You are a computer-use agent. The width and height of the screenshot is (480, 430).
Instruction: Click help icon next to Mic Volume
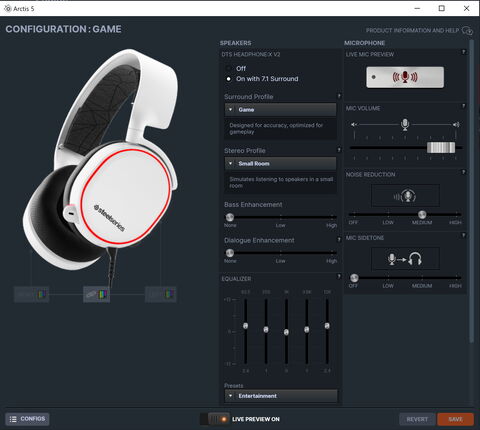463,106
